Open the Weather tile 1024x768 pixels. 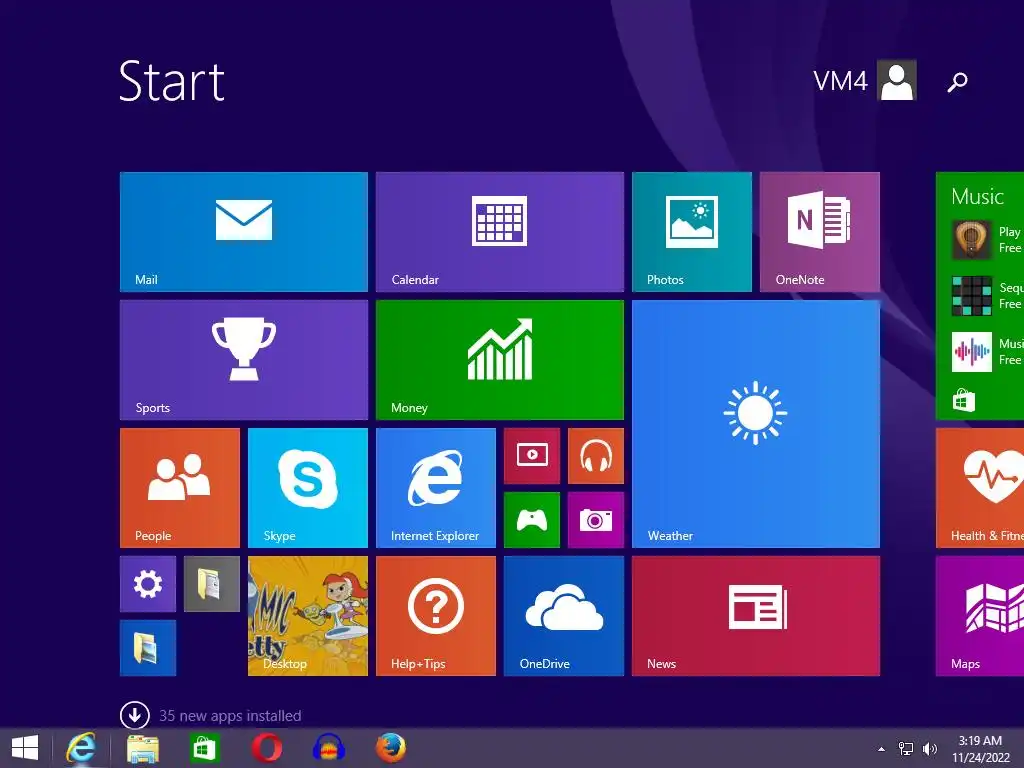coord(756,424)
